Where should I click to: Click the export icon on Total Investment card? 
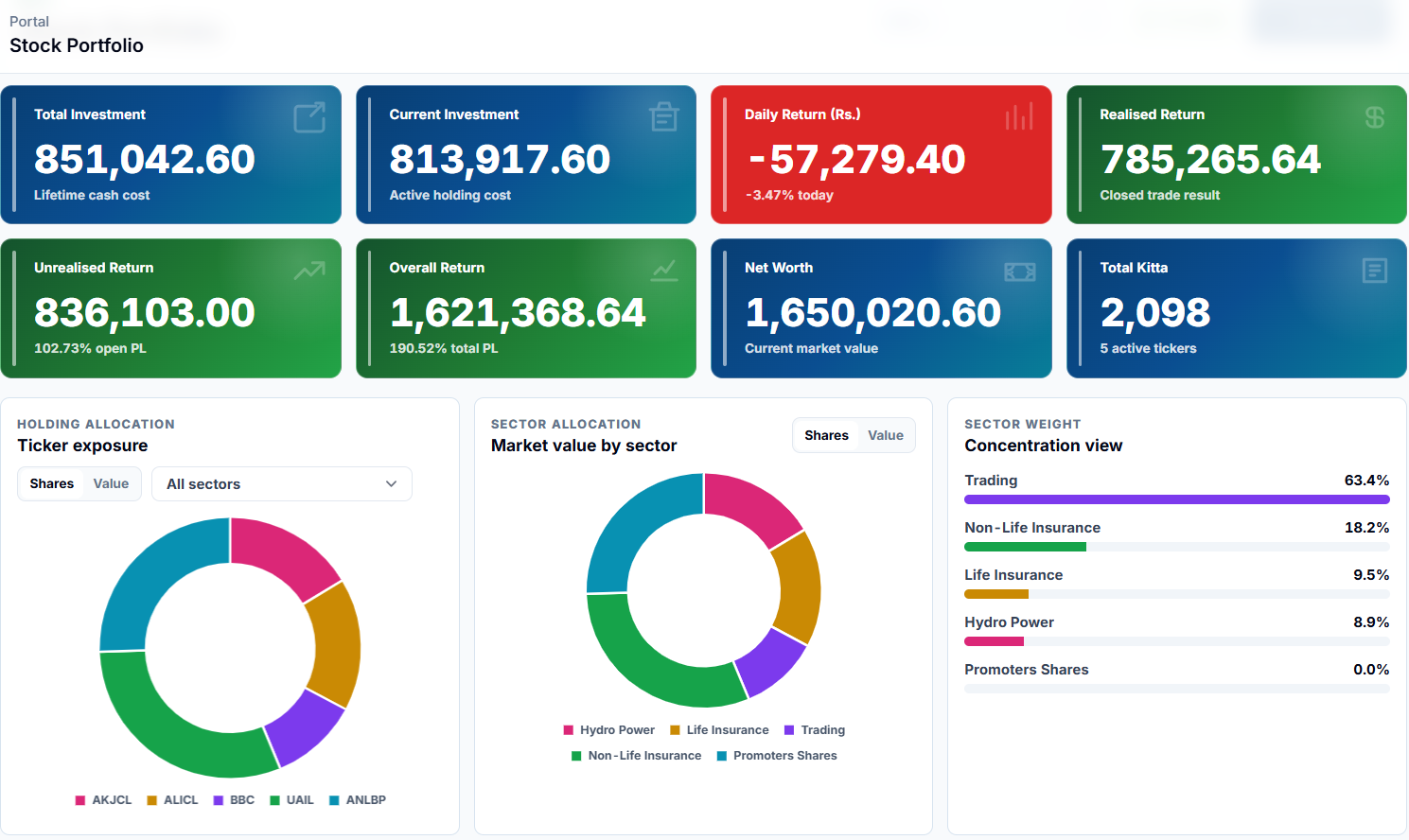pyautogui.click(x=309, y=117)
